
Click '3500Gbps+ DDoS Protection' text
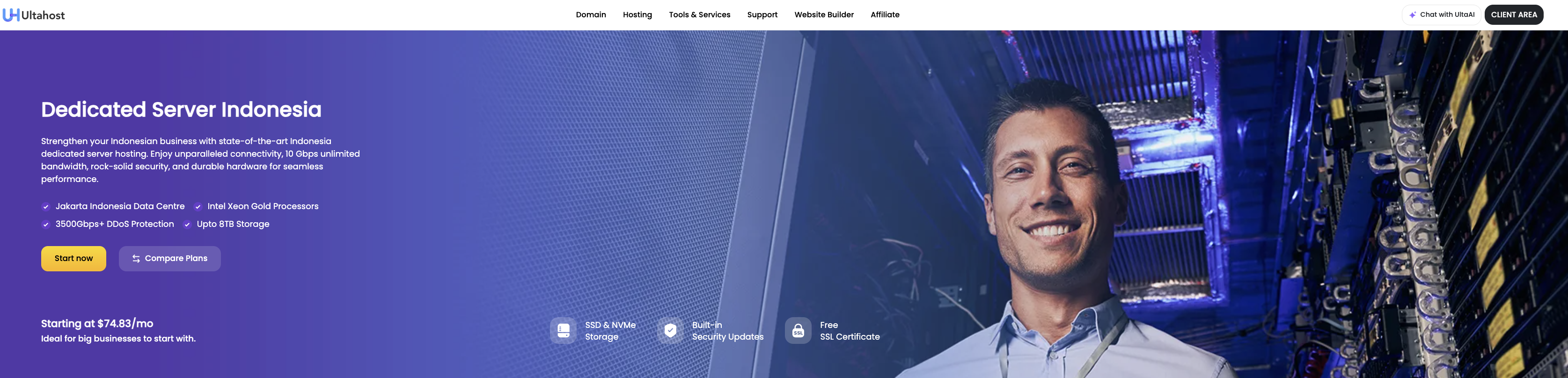[x=114, y=224]
